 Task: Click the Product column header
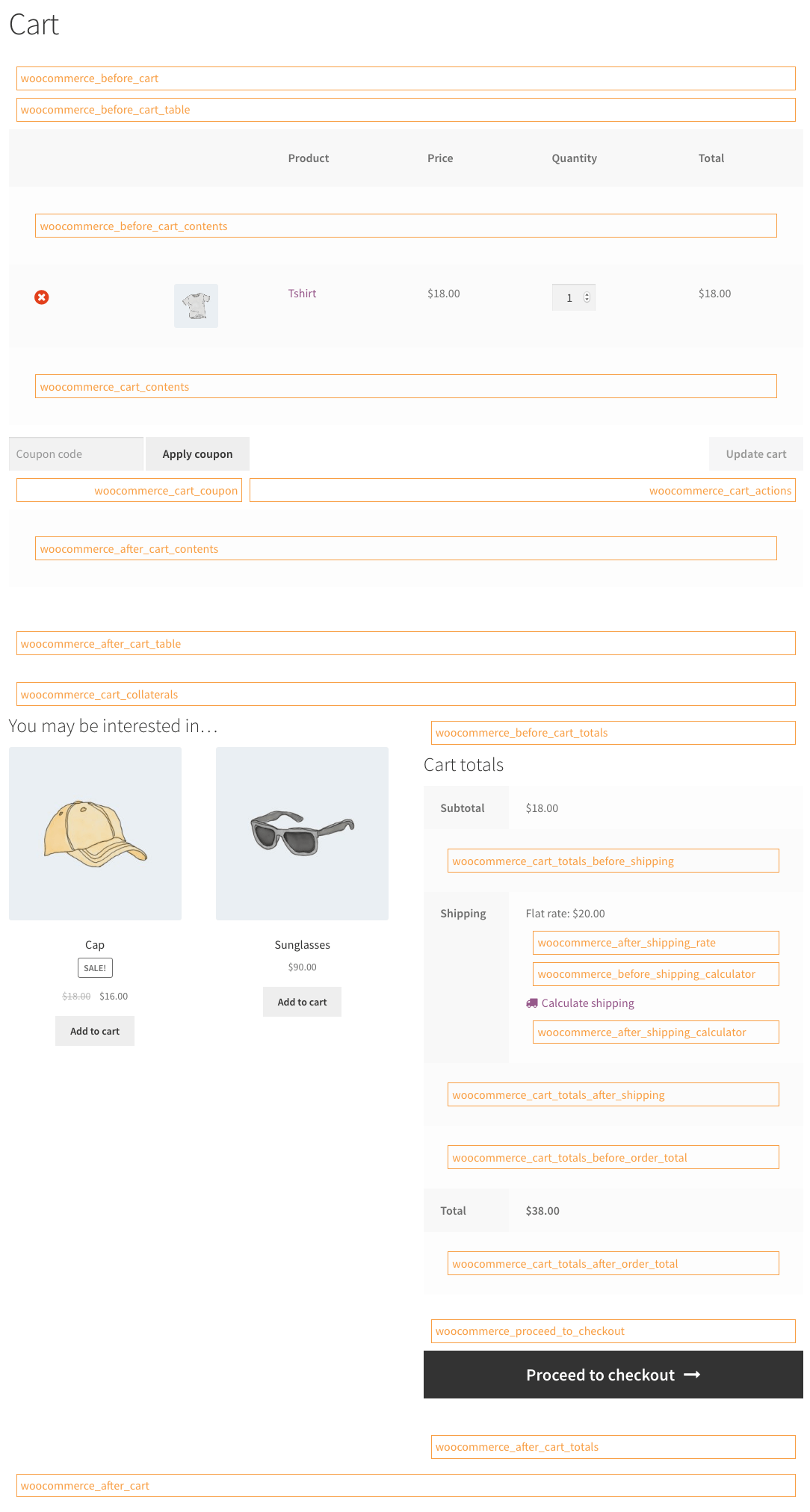click(309, 158)
